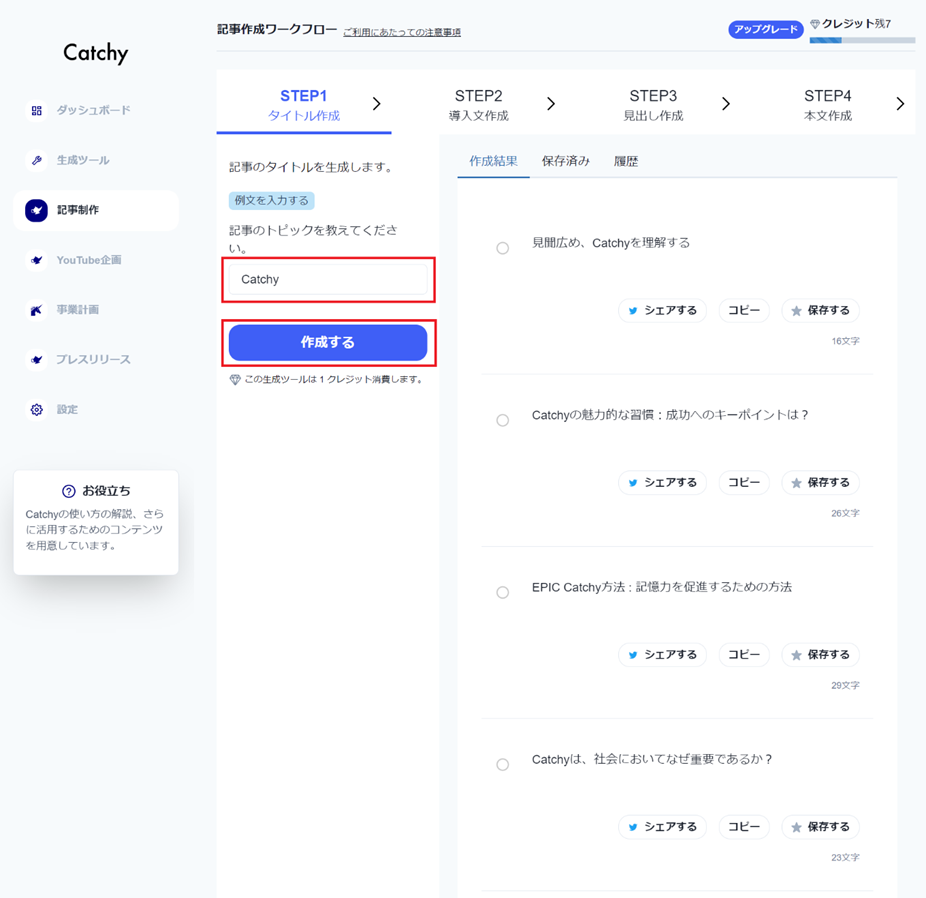926x898 pixels.
Task: Select radio button for Catchyは、社会において title
Action: (x=503, y=765)
